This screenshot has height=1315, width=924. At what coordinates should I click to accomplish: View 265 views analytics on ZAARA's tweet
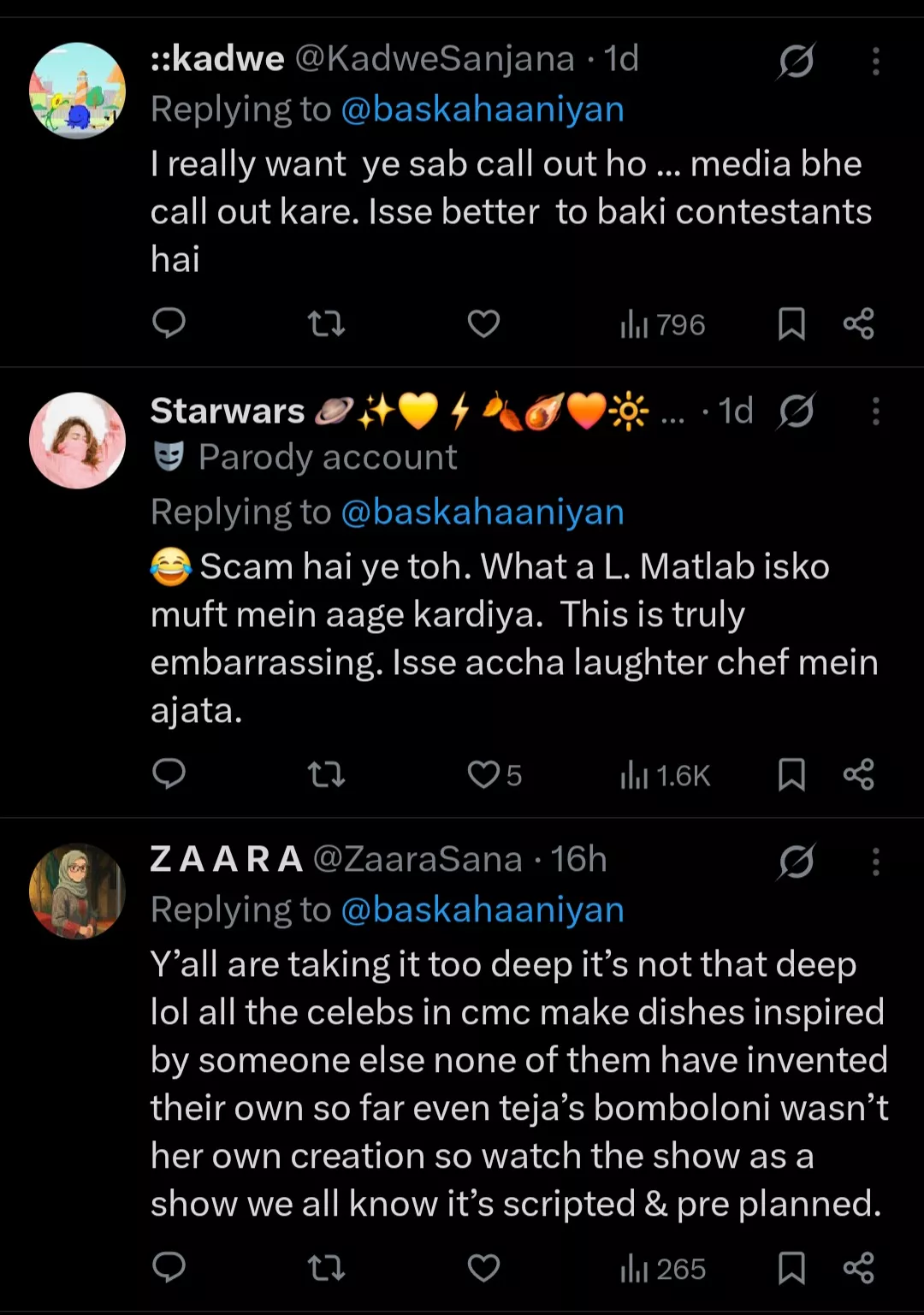(663, 1268)
